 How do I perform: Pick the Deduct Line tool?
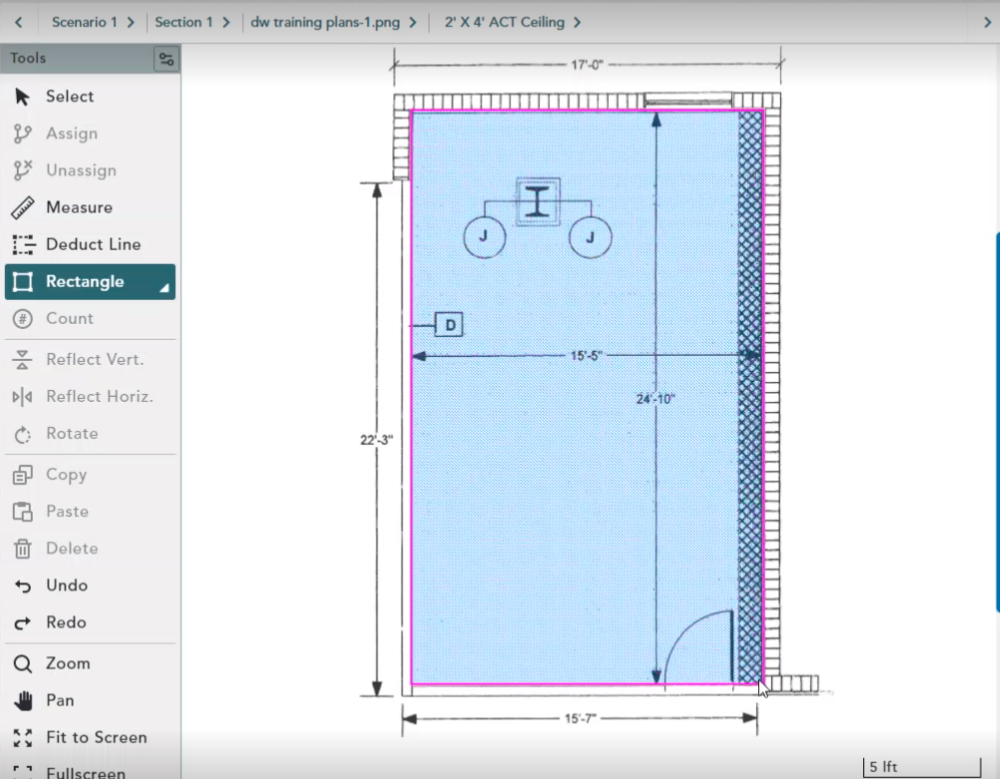[24, 245]
